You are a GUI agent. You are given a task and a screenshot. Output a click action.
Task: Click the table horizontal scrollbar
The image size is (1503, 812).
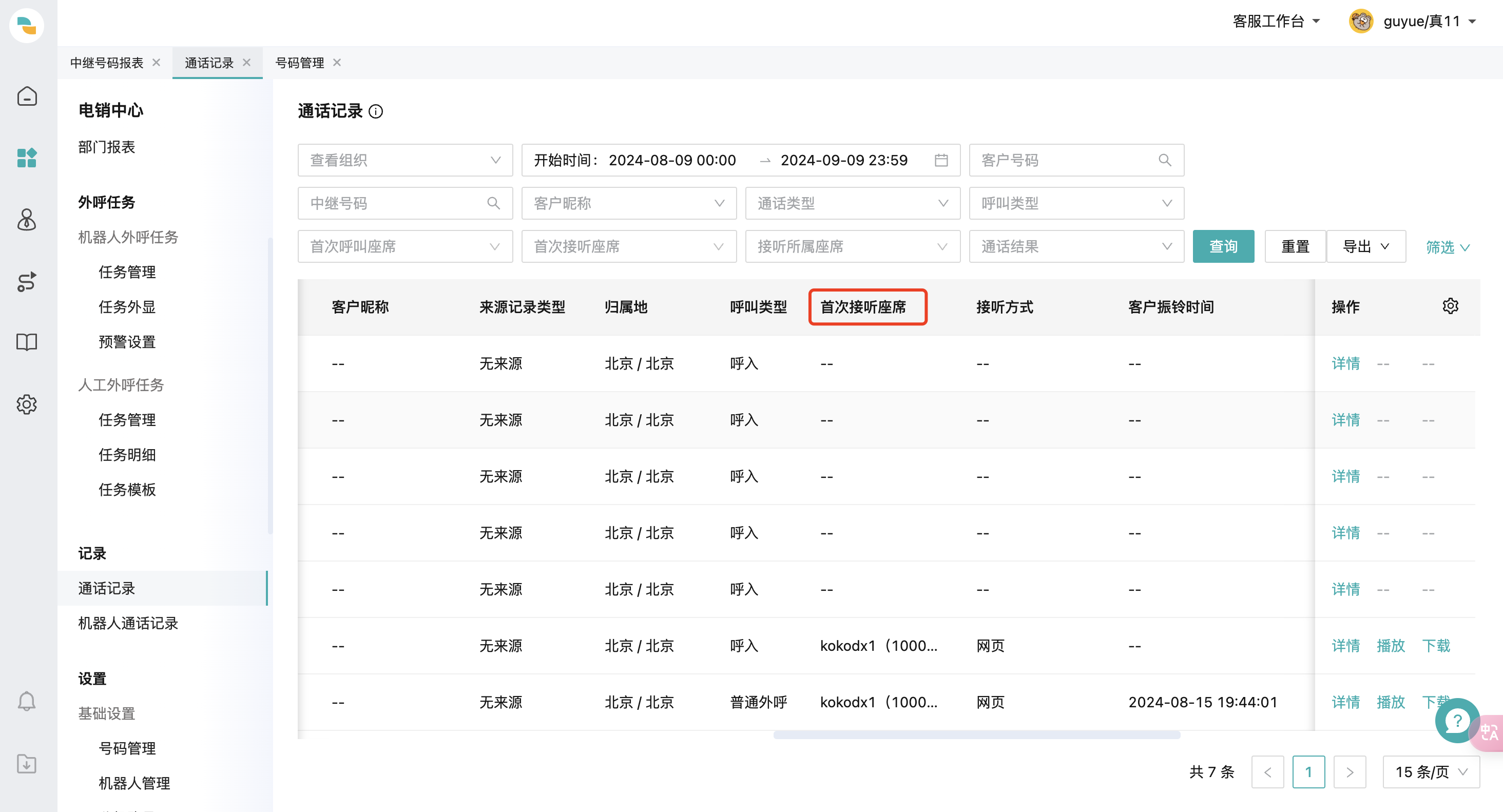(x=977, y=735)
